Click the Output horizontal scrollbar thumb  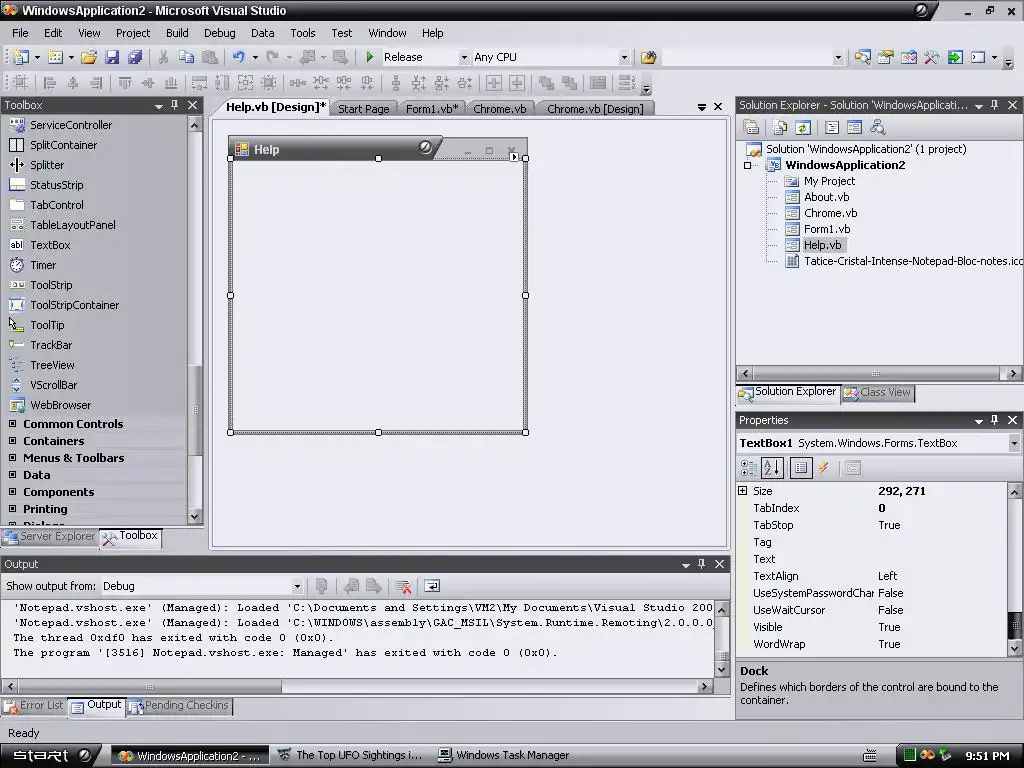(150, 686)
